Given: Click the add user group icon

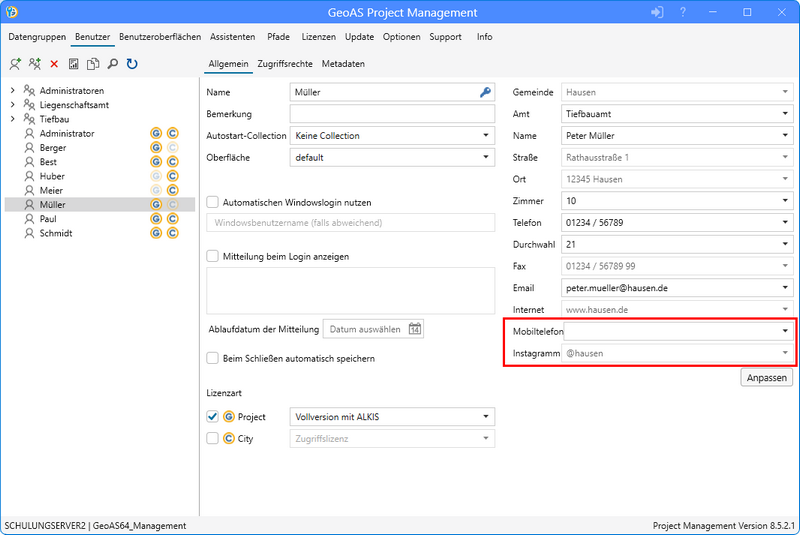Looking at the screenshot, I should [x=35, y=64].
